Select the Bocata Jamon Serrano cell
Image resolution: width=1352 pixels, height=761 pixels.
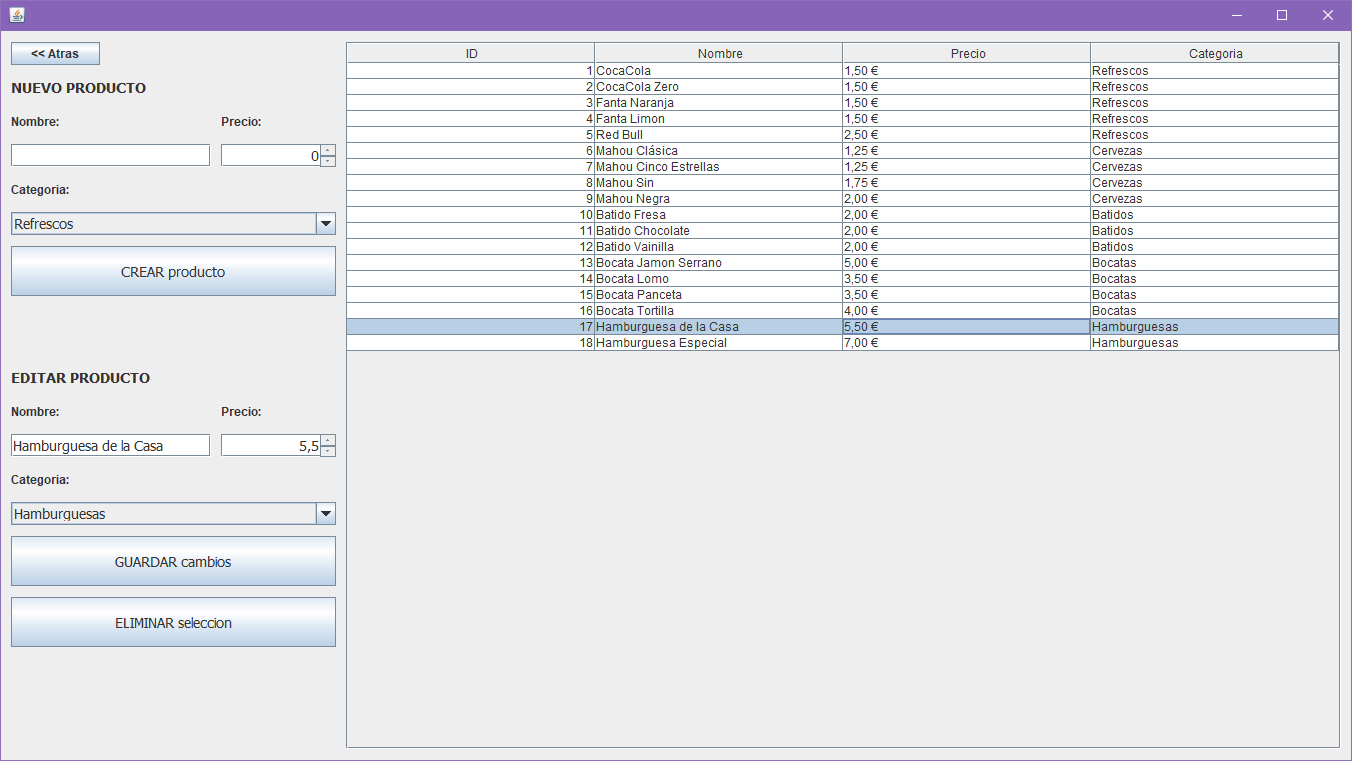point(719,263)
